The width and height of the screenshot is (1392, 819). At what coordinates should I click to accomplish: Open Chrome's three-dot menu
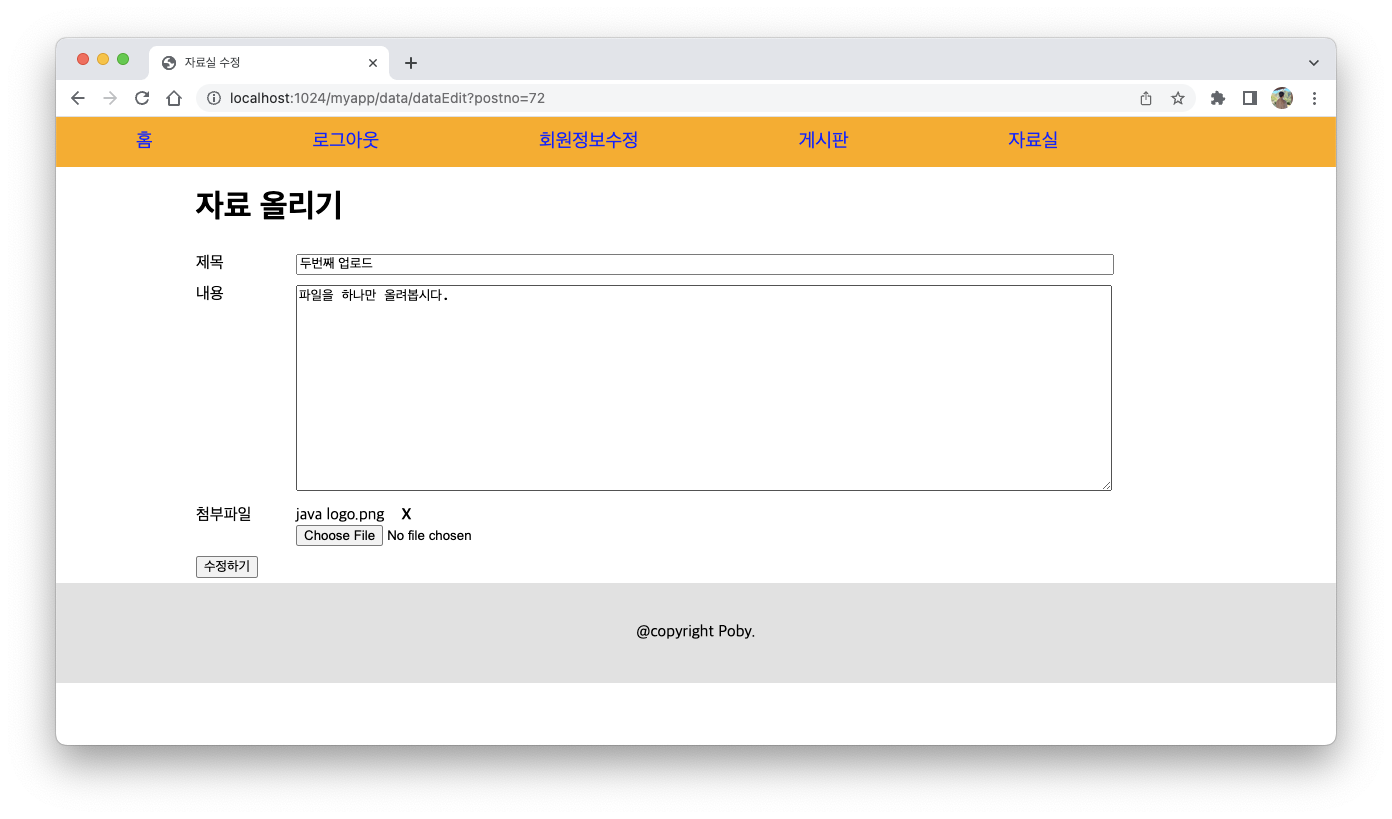[1314, 98]
